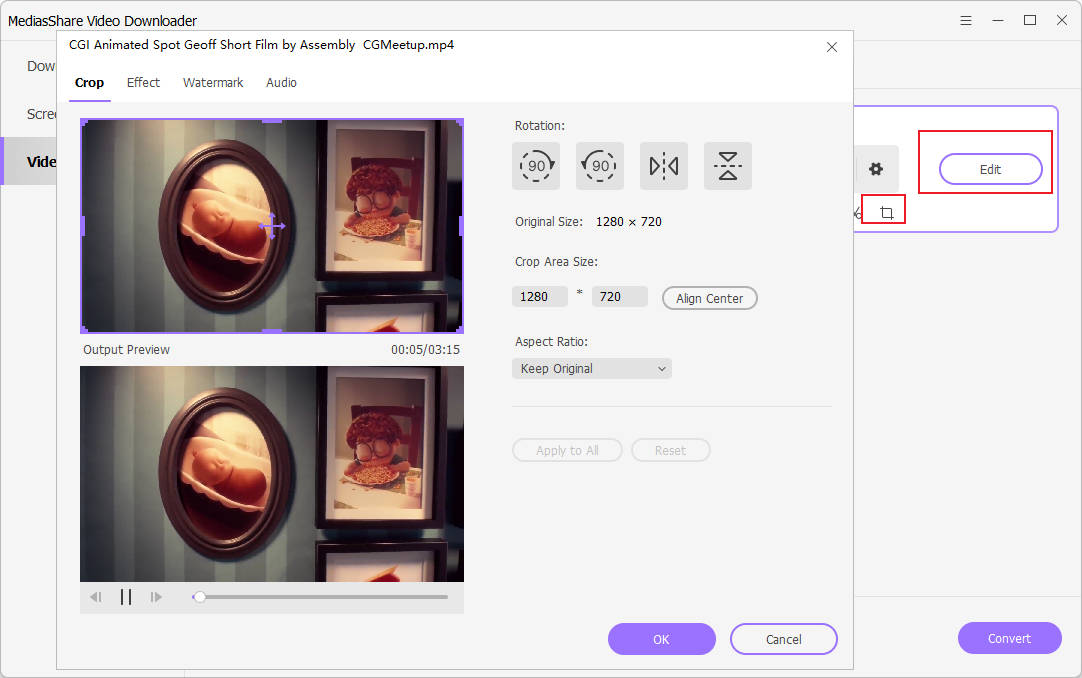Screen dimensions: 1082x678
Task: Click the crop width field showing 1280
Action: (540, 297)
